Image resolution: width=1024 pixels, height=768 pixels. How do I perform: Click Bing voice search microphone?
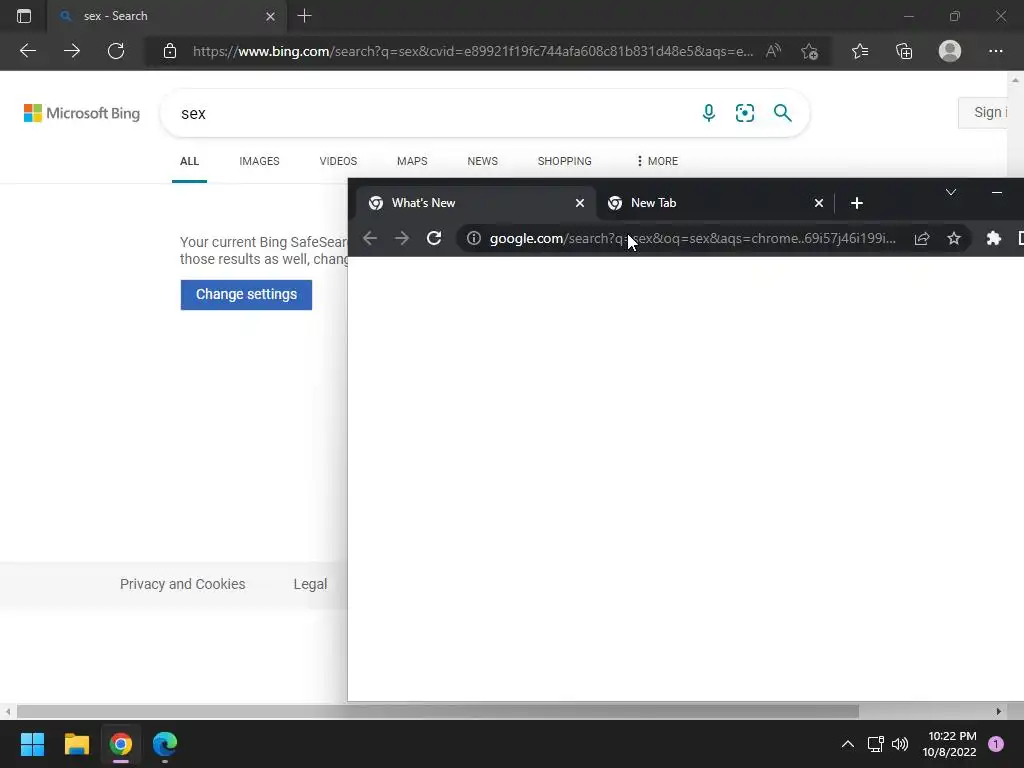pyautogui.click(x=709, y=113)
